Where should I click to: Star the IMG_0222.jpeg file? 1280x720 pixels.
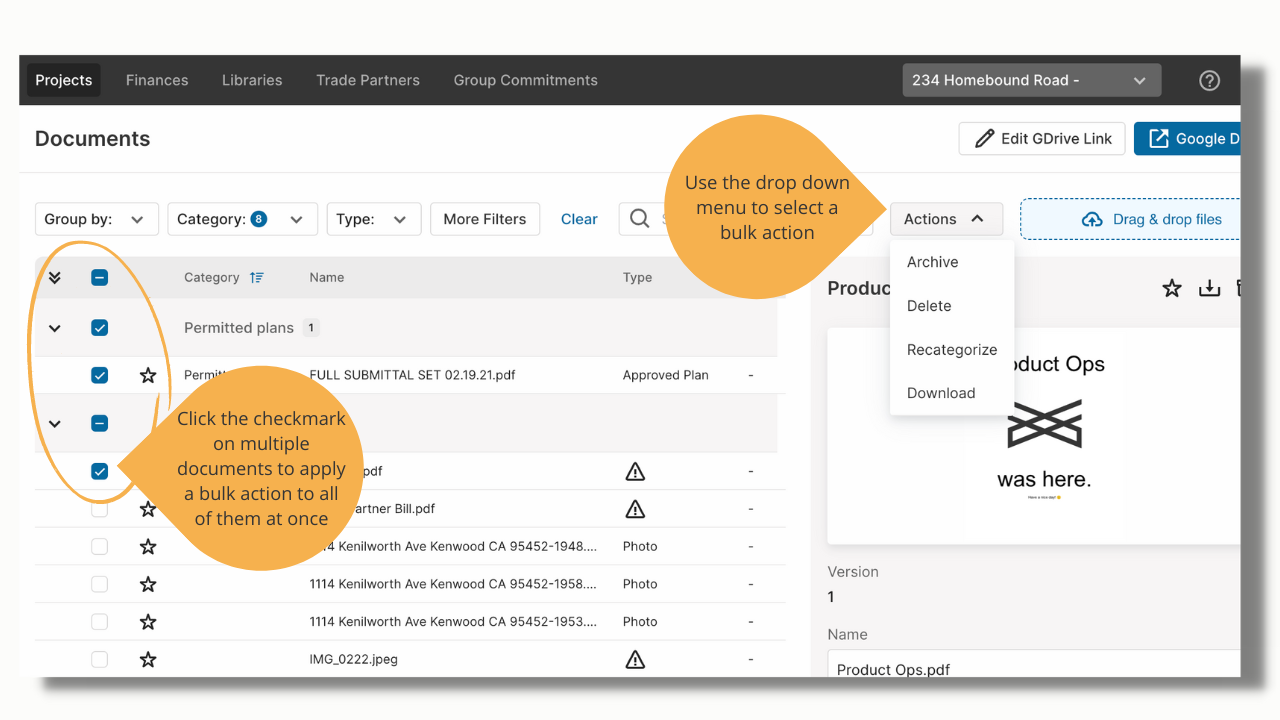tap(148, 659)
